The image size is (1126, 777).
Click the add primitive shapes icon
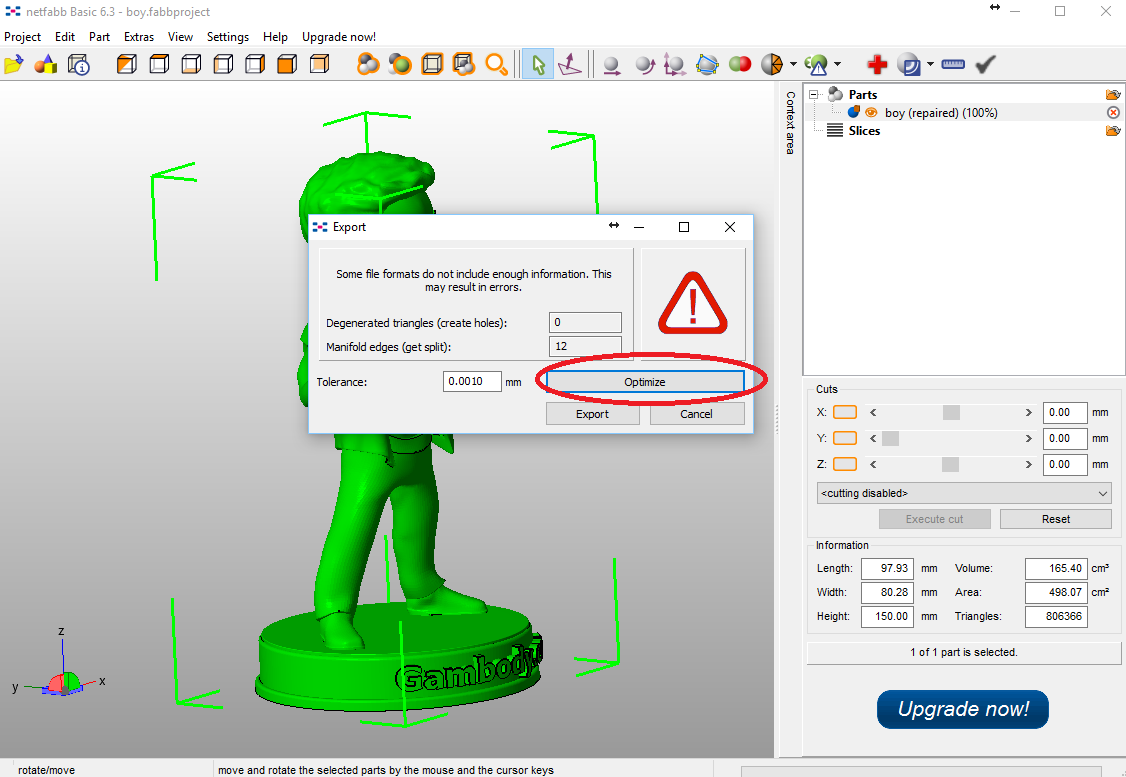point(46,65)
